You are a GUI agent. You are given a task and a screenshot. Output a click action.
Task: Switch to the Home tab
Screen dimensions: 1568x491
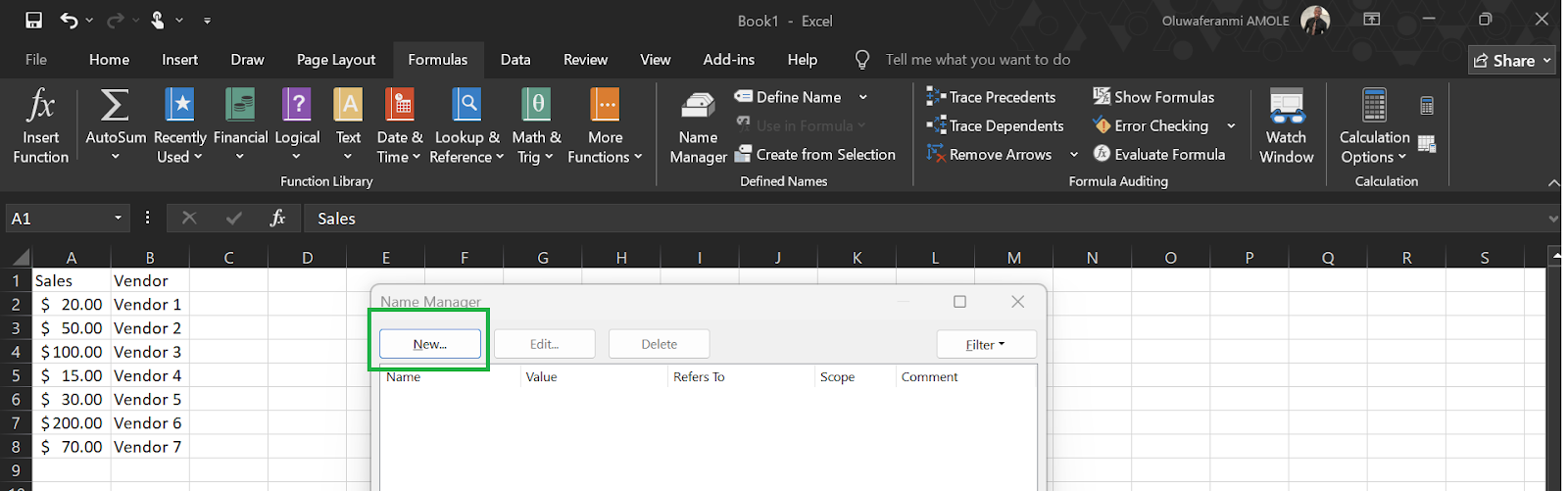109,60
